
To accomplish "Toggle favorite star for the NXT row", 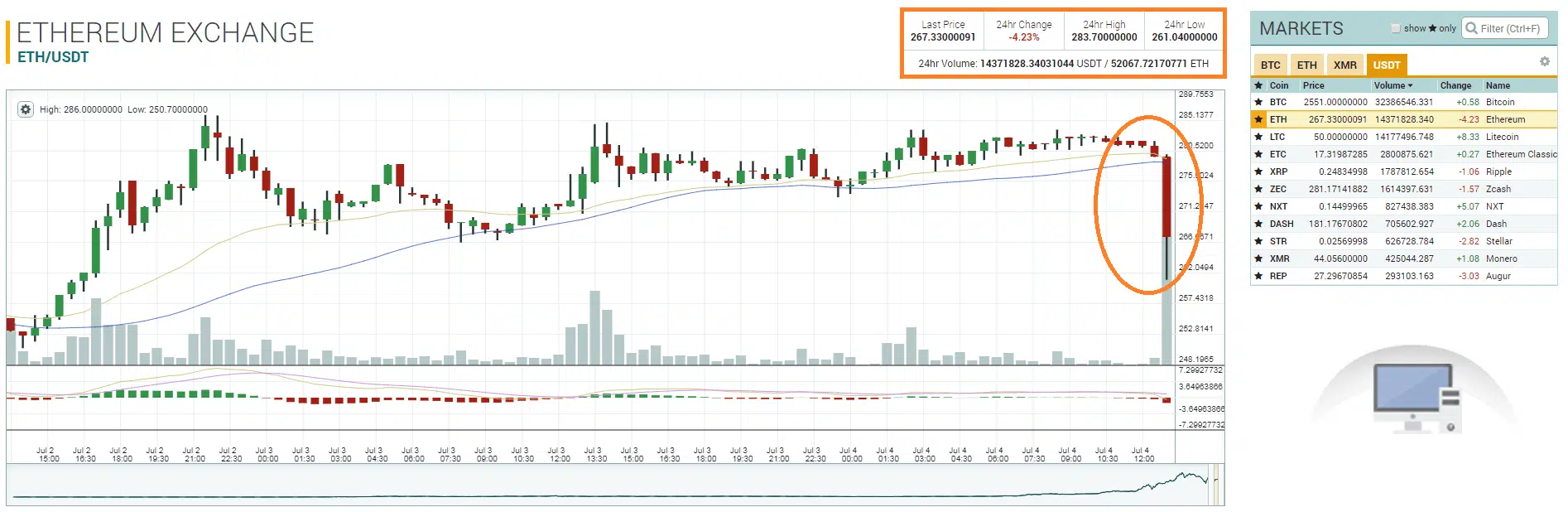I will point(1258,206).
